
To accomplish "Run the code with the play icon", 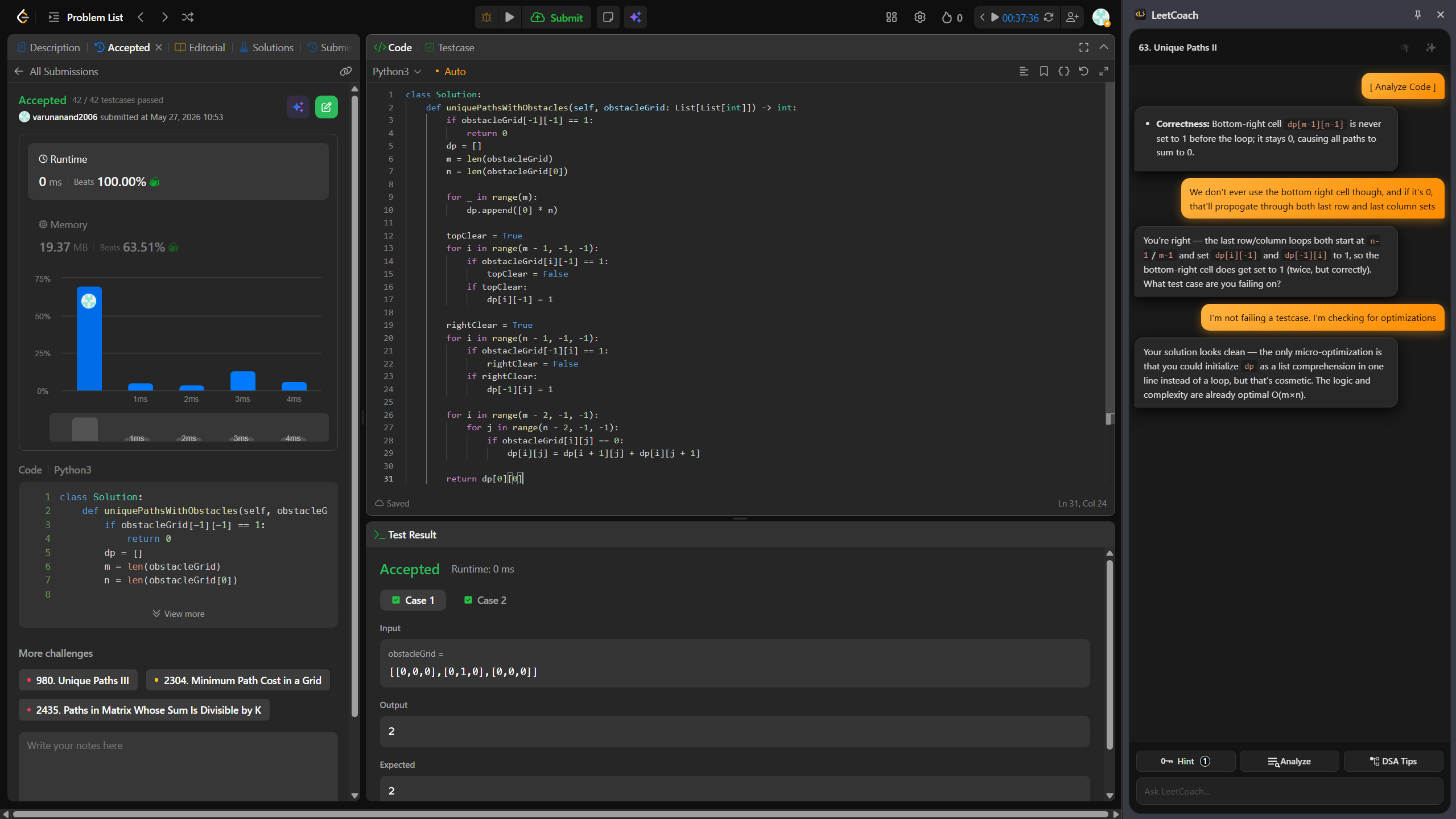I will click(x=510, y=18).
